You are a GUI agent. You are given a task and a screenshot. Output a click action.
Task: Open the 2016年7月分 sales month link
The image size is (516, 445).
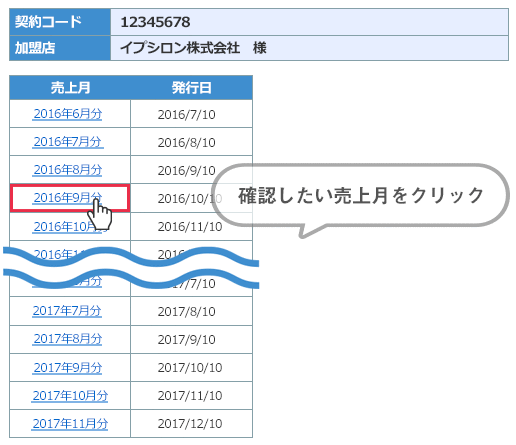(x=68, y=142)
